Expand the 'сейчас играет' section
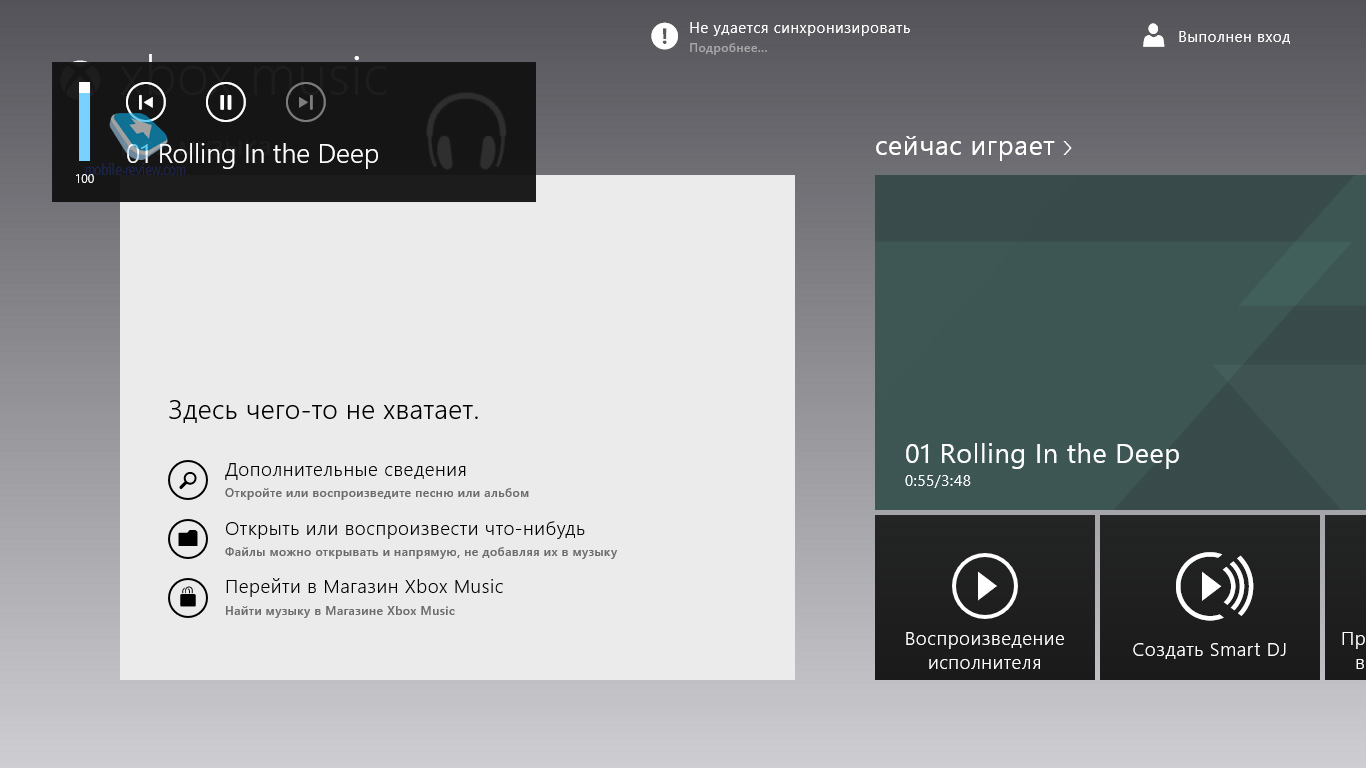This screenshot has width=1366, height=768. pos(973,147)
